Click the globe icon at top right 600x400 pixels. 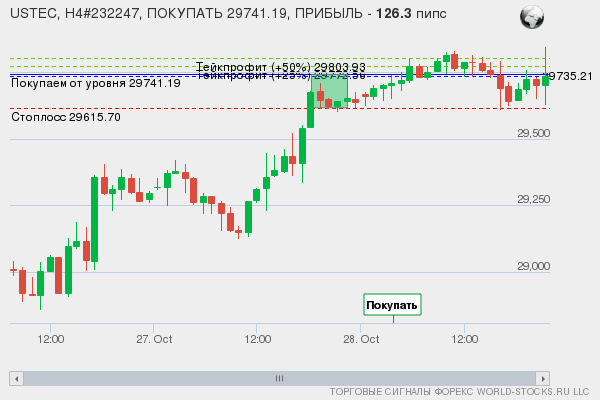532,17
